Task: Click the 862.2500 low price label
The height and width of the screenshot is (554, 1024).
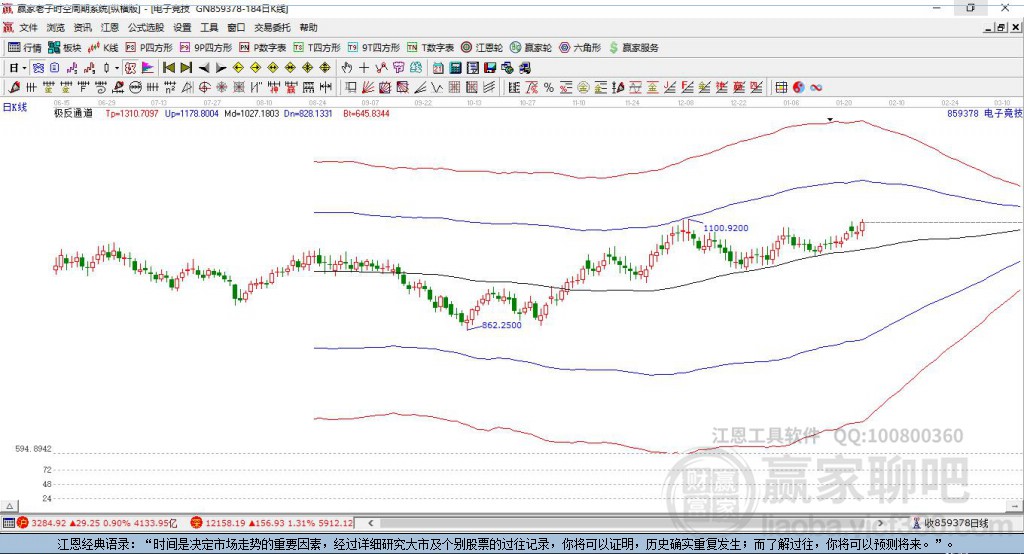Action: 502,325
